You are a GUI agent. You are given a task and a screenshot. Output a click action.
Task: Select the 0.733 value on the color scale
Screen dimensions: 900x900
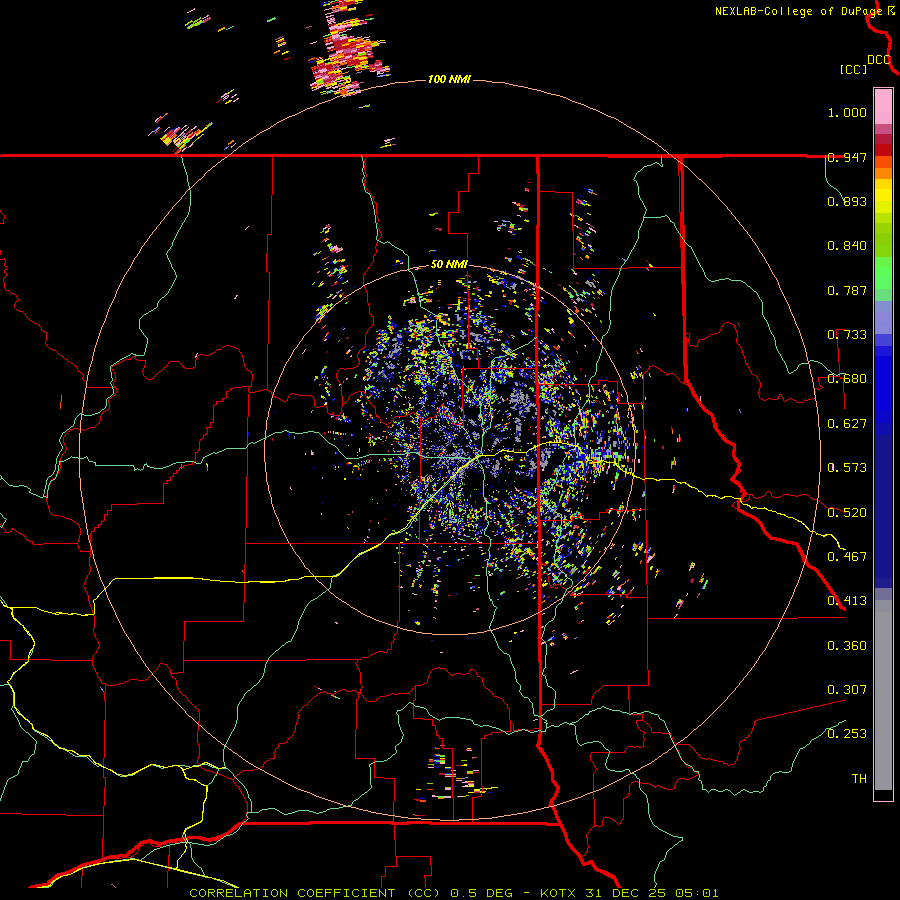pos(847,335)
